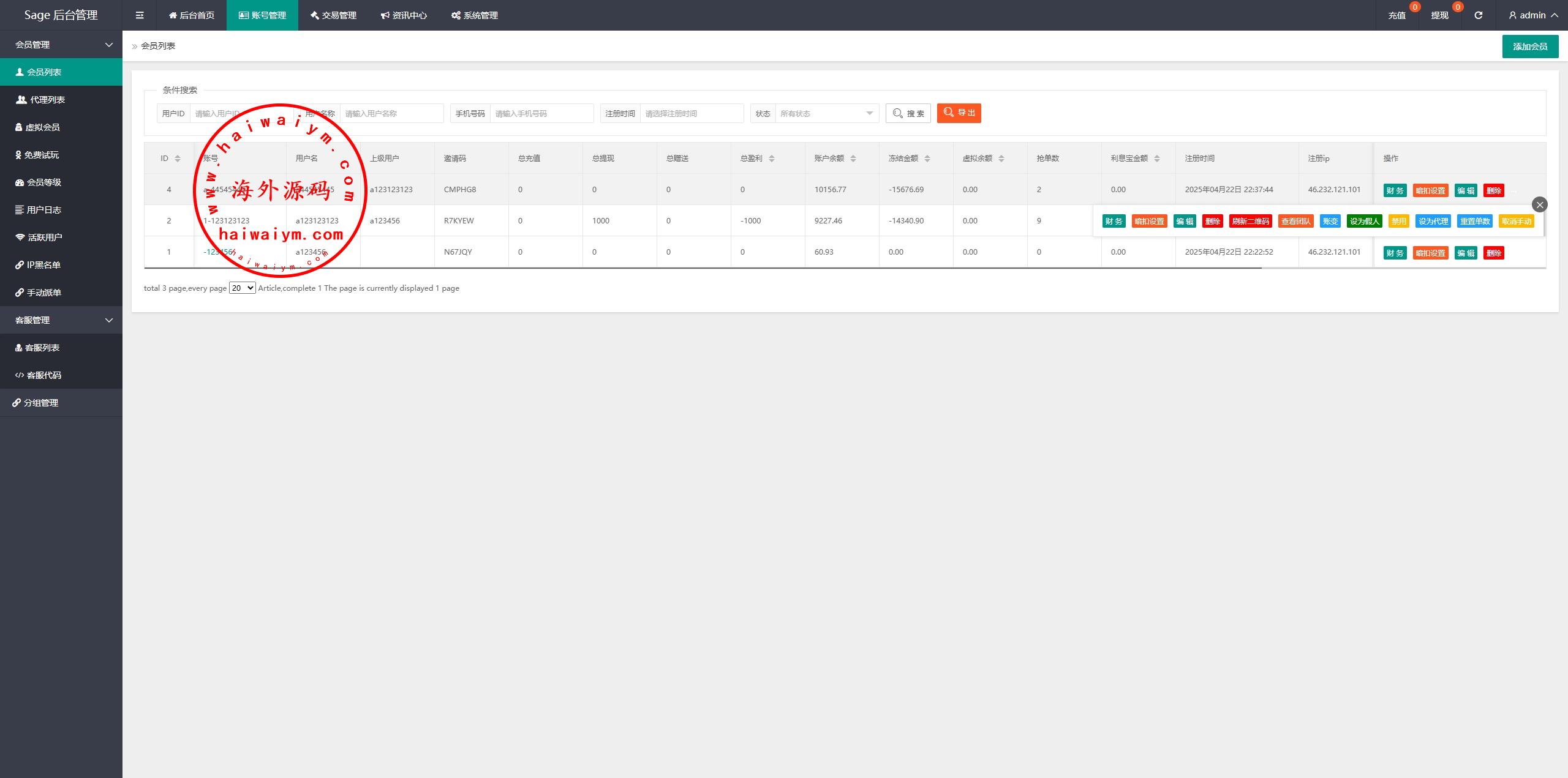Open 代理列表 in the sidebar
This screenshot has height=778, width=1568.
click(47, 100)
